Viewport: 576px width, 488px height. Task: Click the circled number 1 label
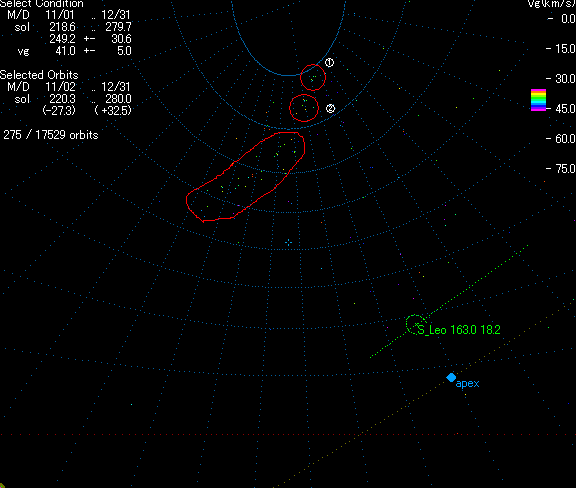(329, 62)
